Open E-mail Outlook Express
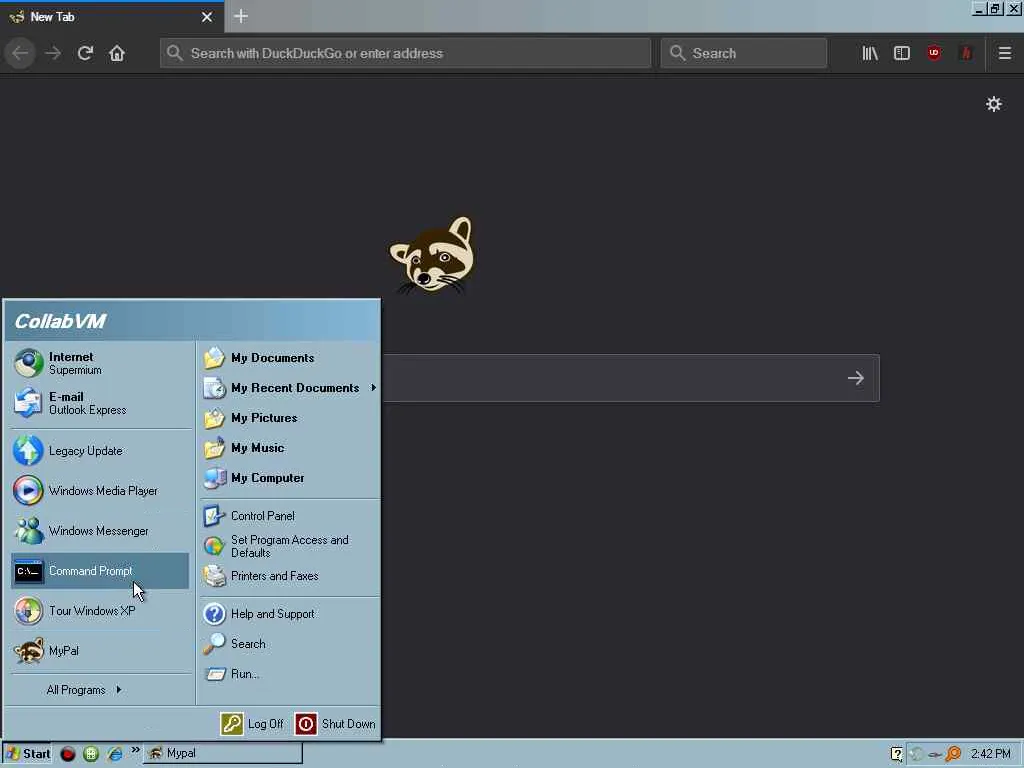 [100, 403]
